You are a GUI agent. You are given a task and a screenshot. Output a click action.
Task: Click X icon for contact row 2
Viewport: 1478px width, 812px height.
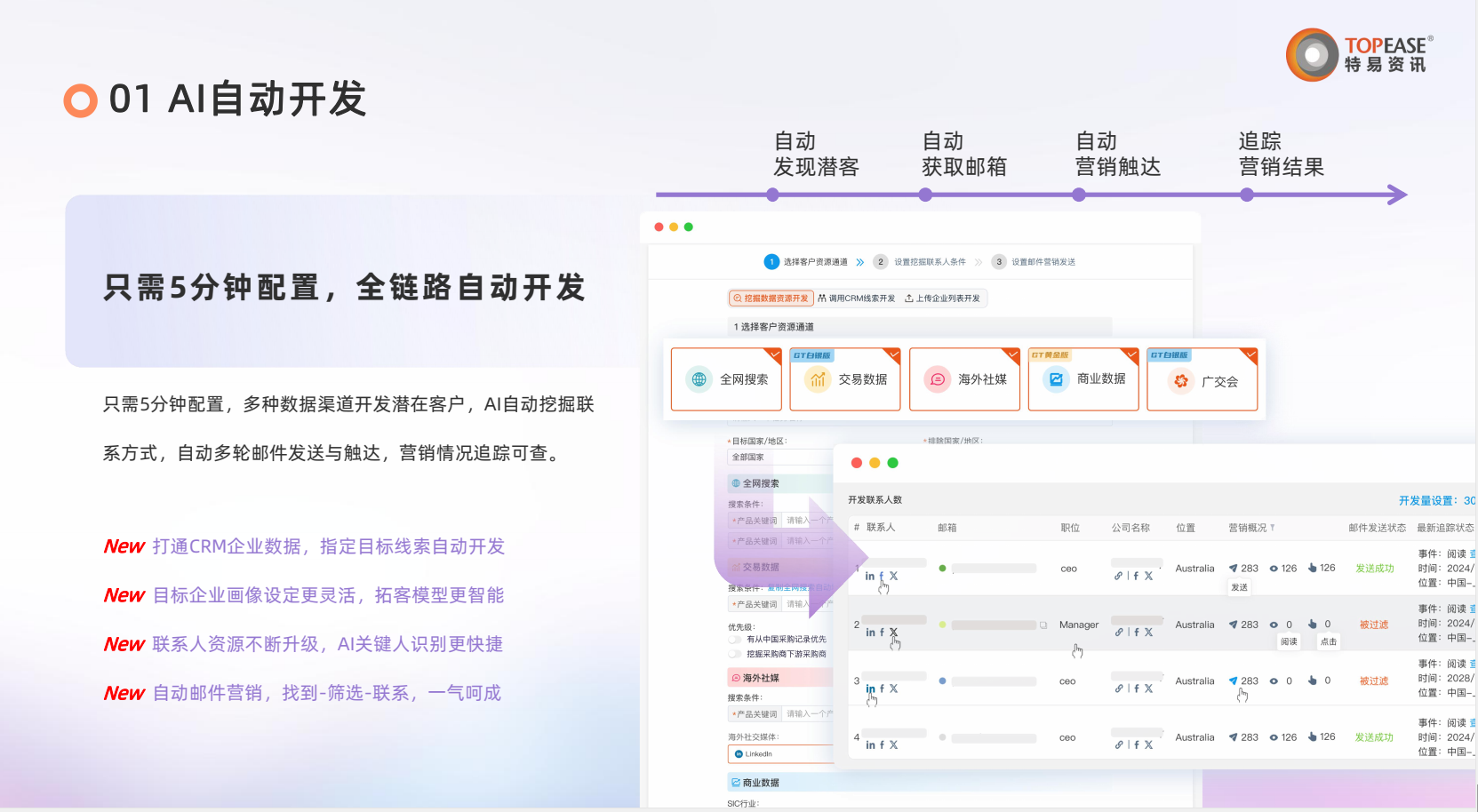894,633
